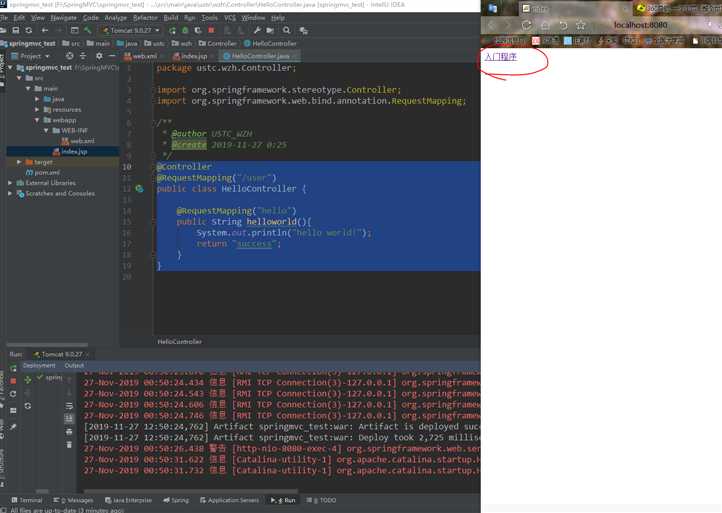The image size is (722, 513).
Task: Click the red Stop icon in Run panel
Action: [13, 381]
